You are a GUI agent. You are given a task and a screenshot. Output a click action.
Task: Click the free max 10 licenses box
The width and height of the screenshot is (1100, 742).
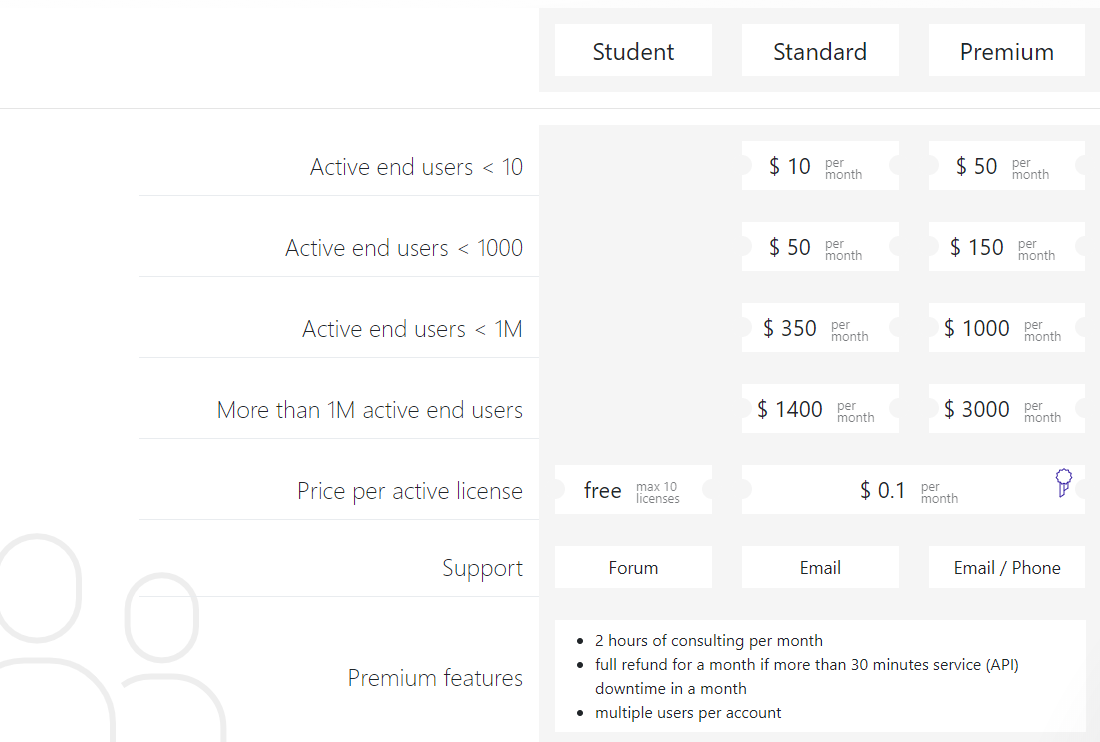pos(633,490)
